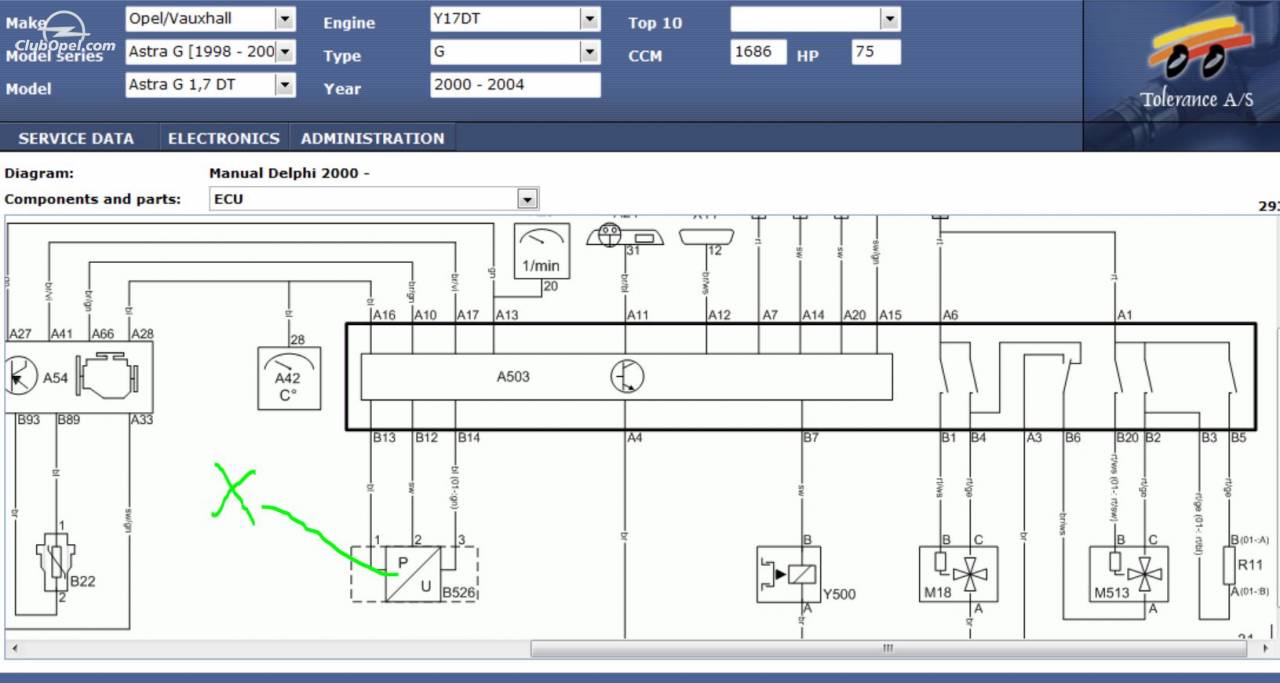Expand the Top 10 dropdown
1280x683 pixels.
coord(815,18)
